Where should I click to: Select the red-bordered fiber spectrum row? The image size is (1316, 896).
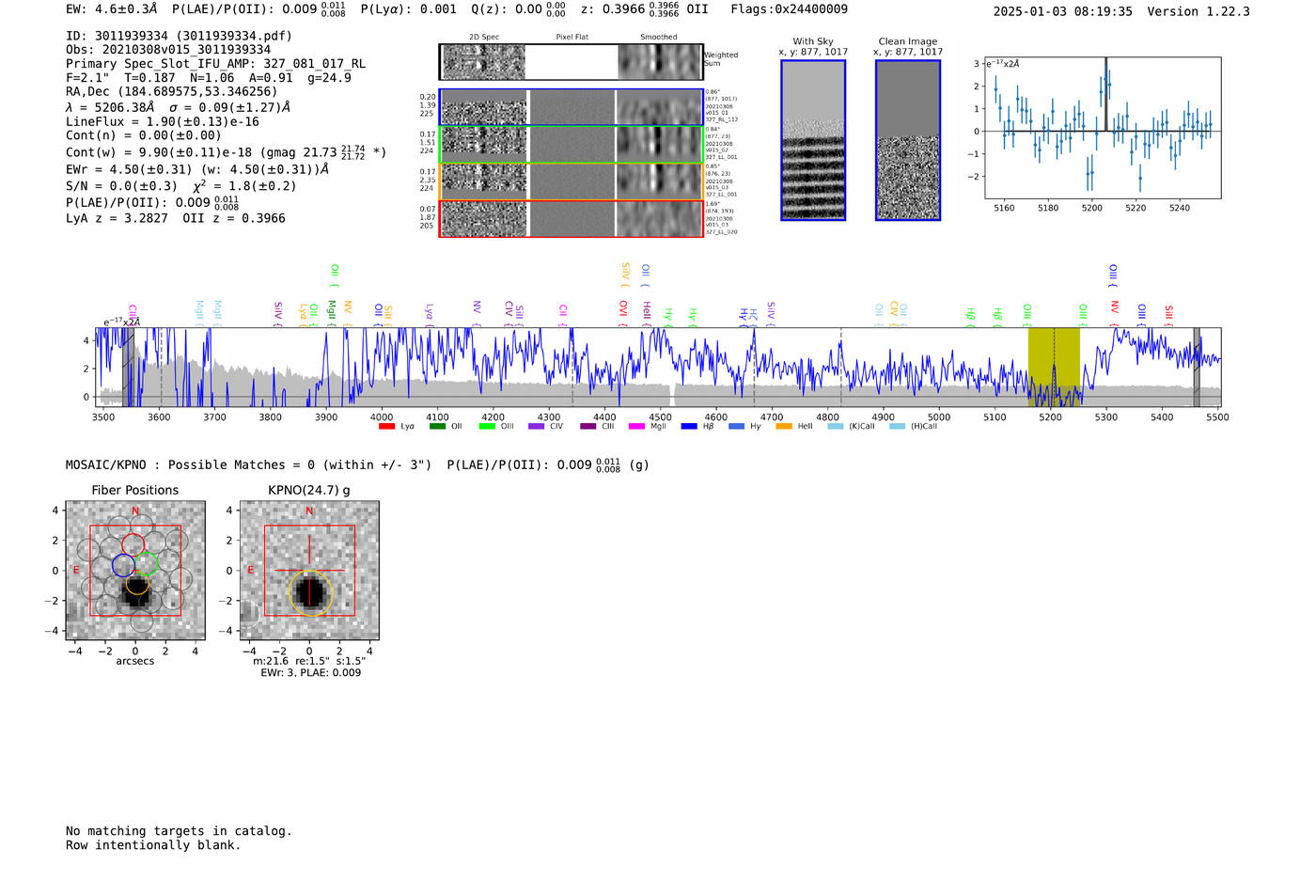[x=571, y=219]
